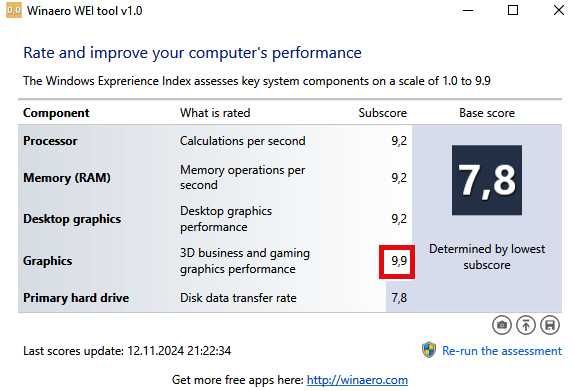Viewport: 573px width, 391px height.
Task: Click the Component column header
Action: pos(56,113)
